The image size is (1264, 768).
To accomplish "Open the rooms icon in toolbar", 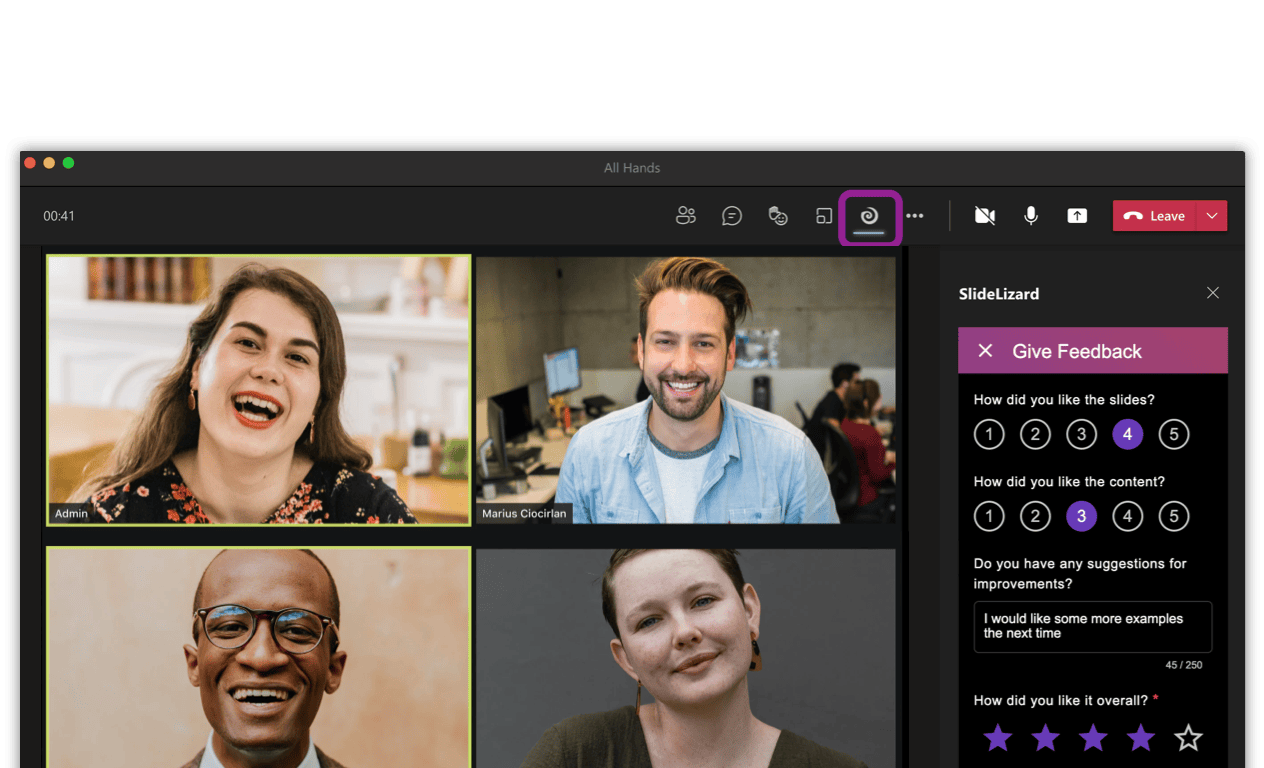I will 824,216.
